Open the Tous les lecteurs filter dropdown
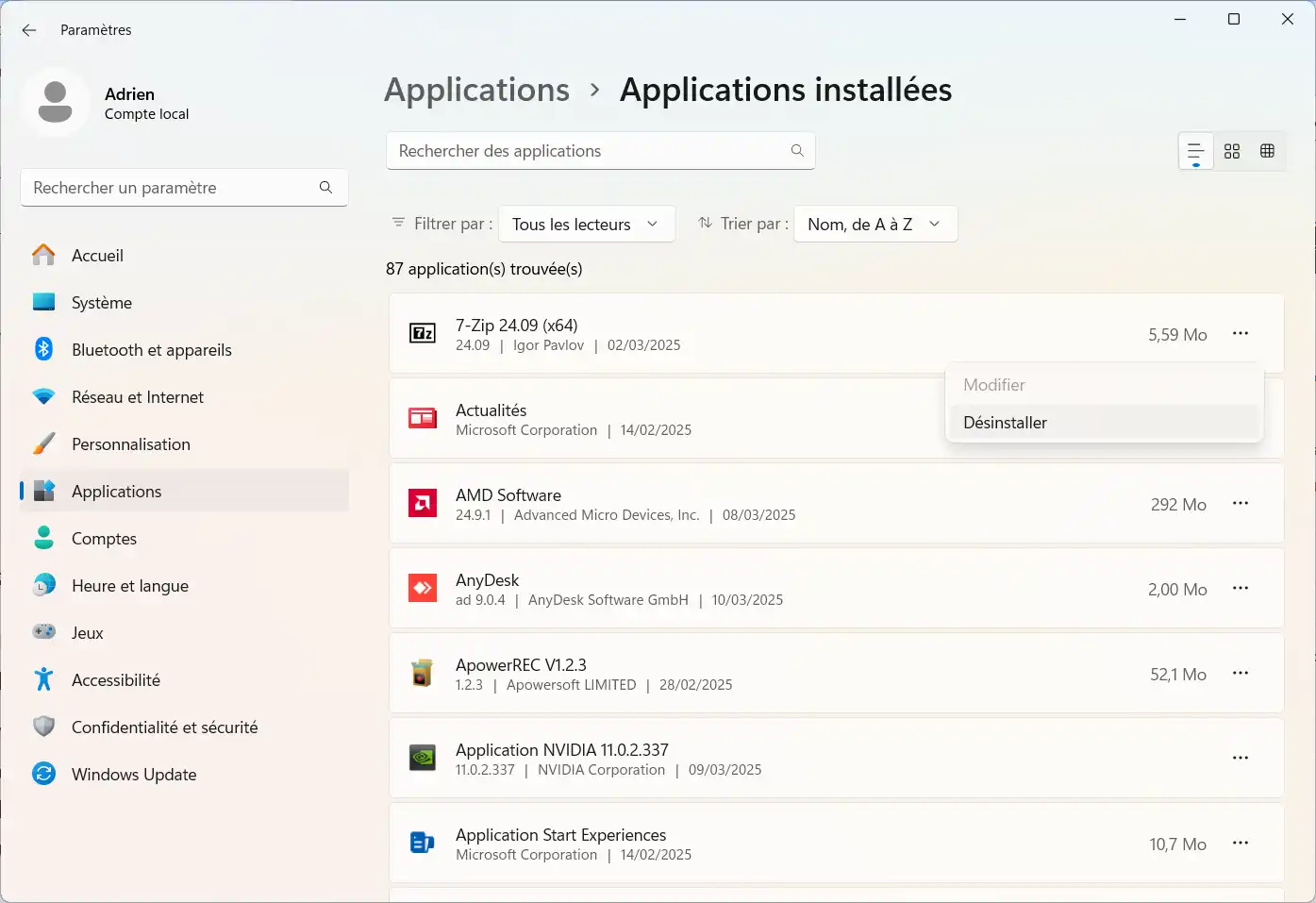This screenshot has width=1316, height=903. (587, 224)
